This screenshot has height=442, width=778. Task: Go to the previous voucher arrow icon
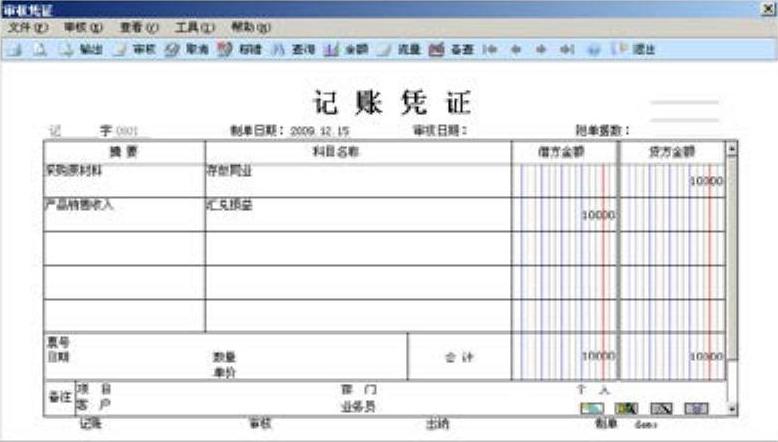[x=516, y=49]
